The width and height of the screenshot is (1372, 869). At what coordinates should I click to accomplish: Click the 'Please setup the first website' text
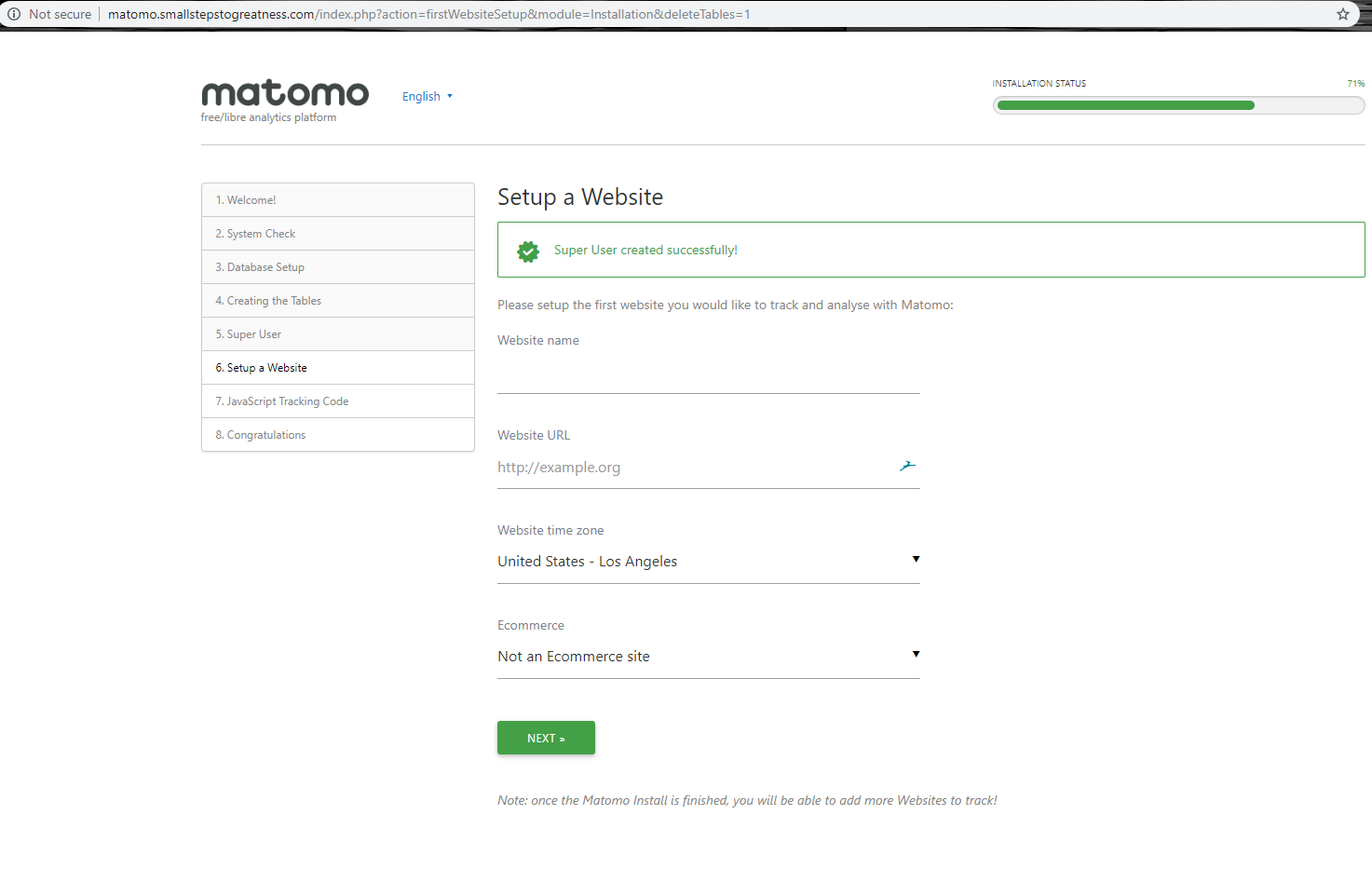726,305
